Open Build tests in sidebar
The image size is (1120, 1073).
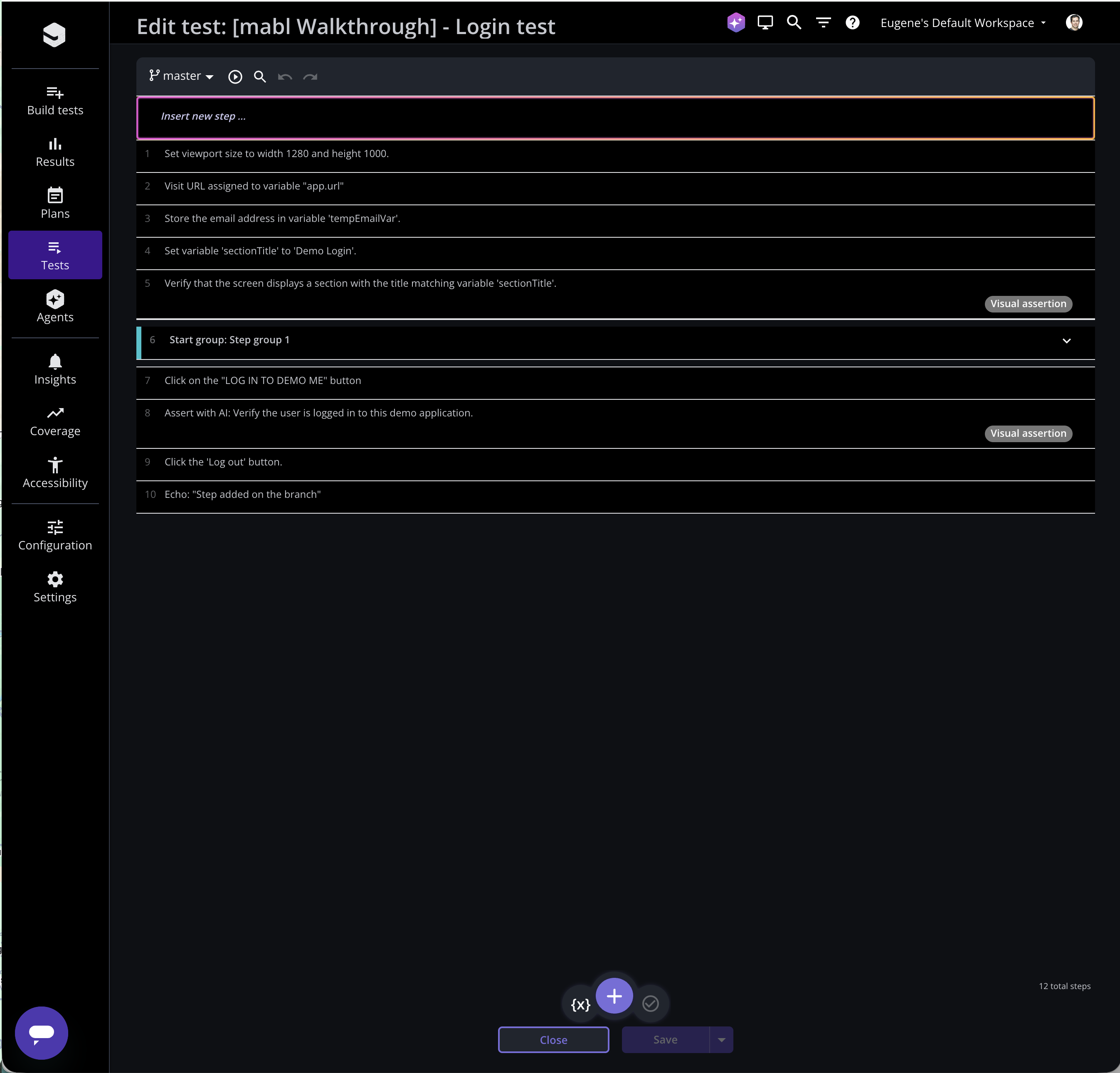(x=55, y=101)
